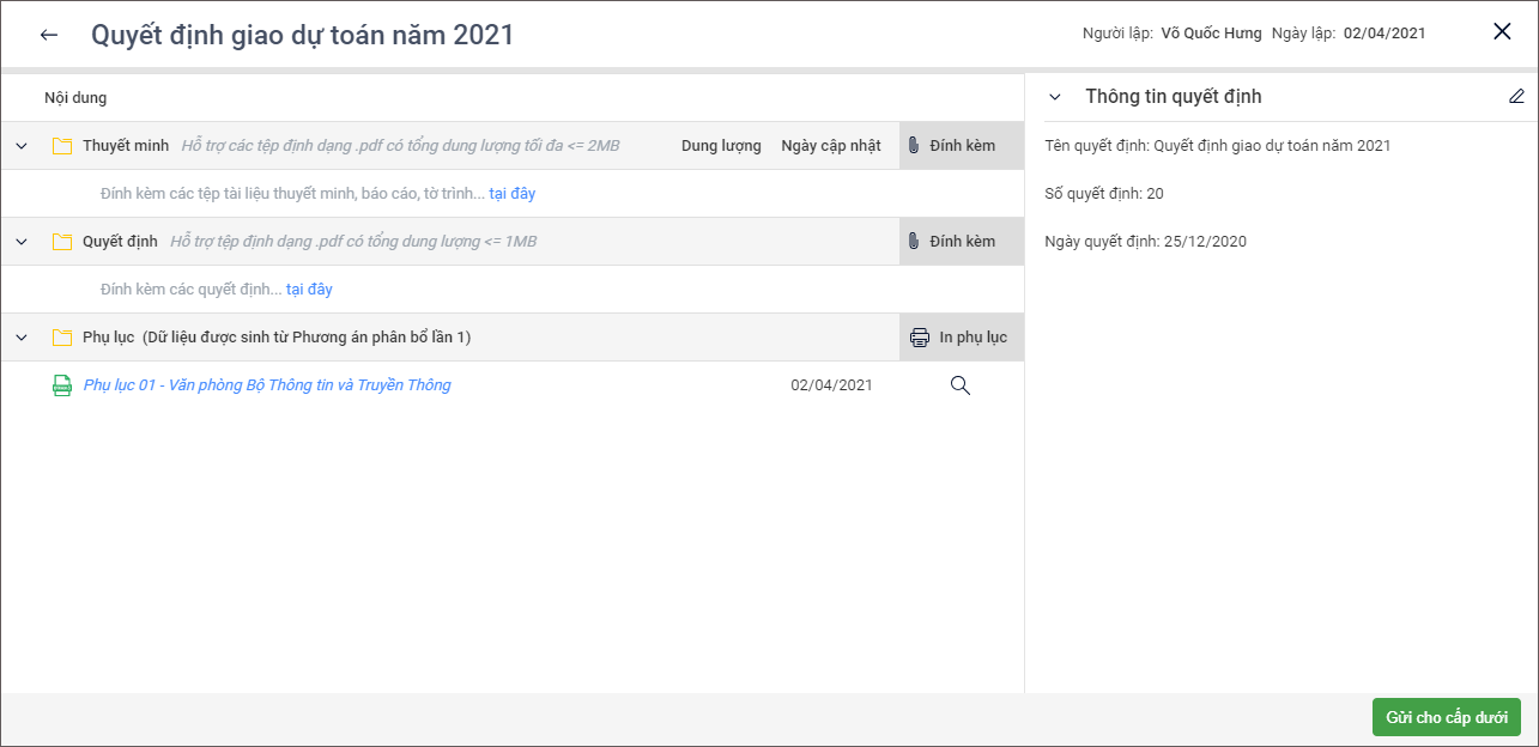Click 'tại đây' link under Quyết định
Viewport: 1539px width, 747px height.
coord(309,290)
